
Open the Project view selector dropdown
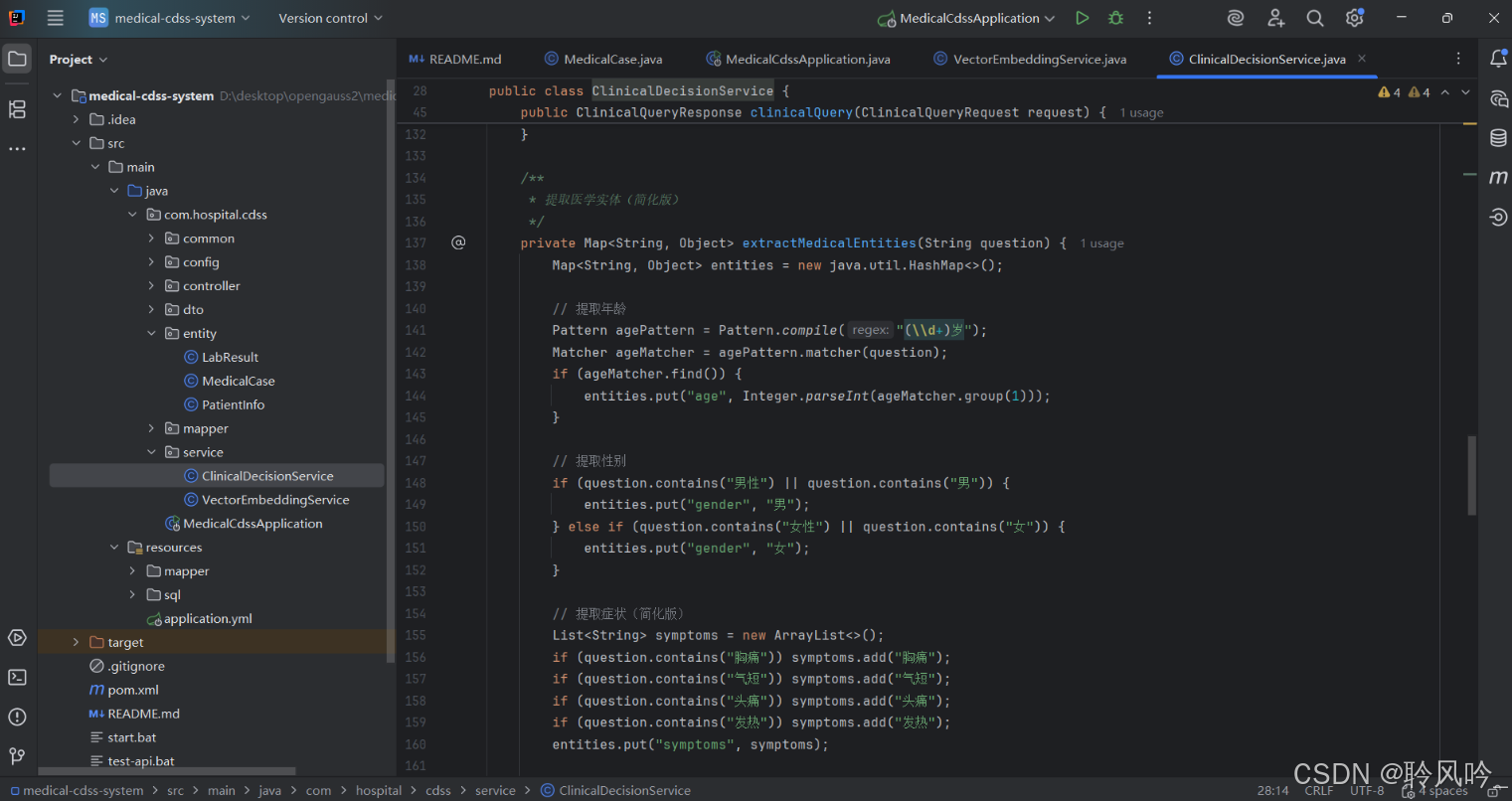pos(79,60)
